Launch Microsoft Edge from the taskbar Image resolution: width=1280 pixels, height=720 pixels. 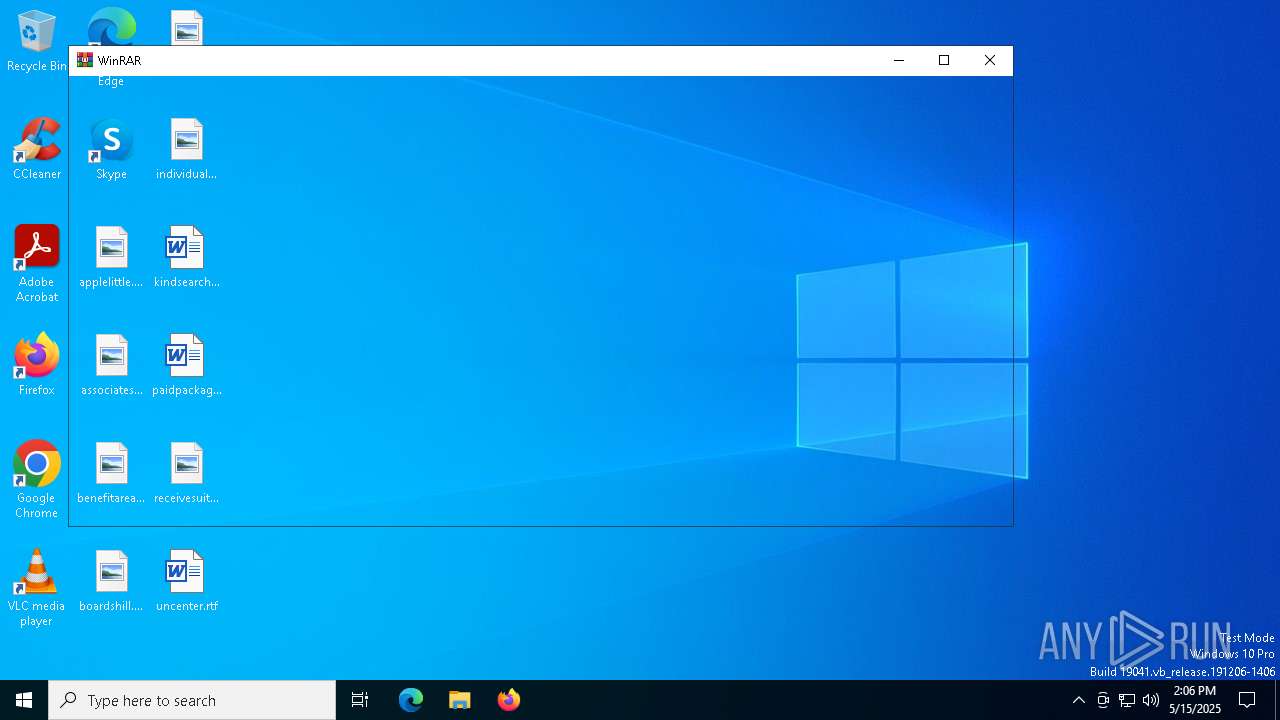(x=411, y=700)
